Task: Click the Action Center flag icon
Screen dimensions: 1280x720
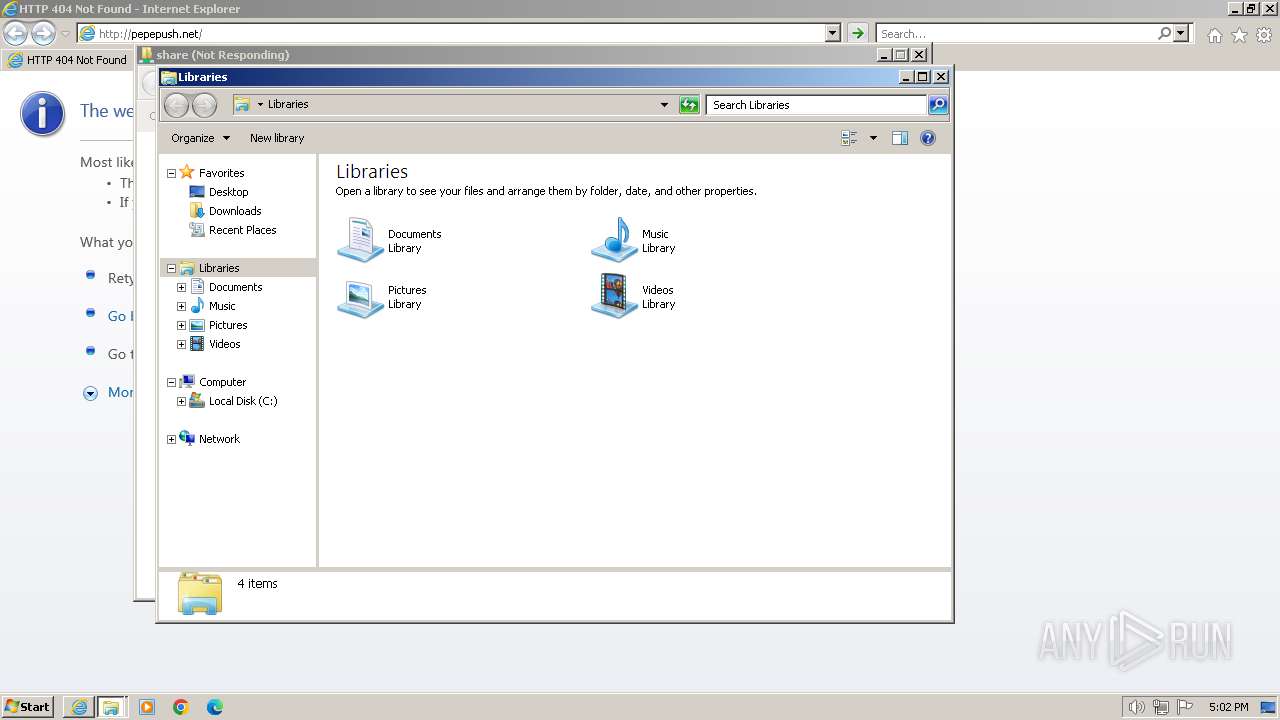Action: 1185,707
